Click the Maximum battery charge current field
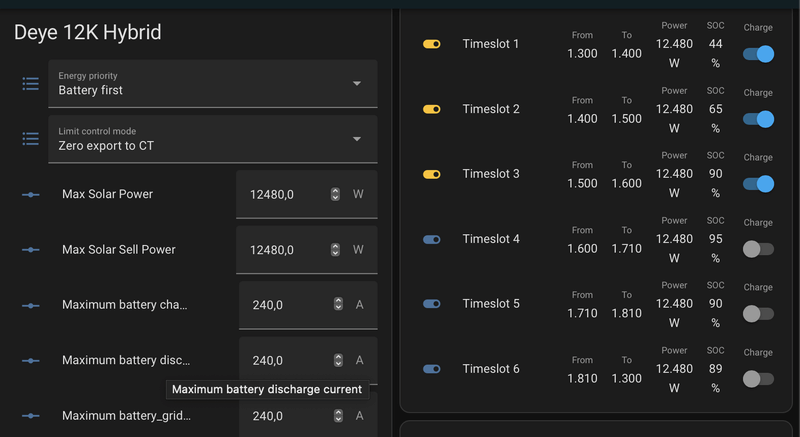Image resolution: width=800 pixels, height=437 pixels. click(x=308, y=305)
